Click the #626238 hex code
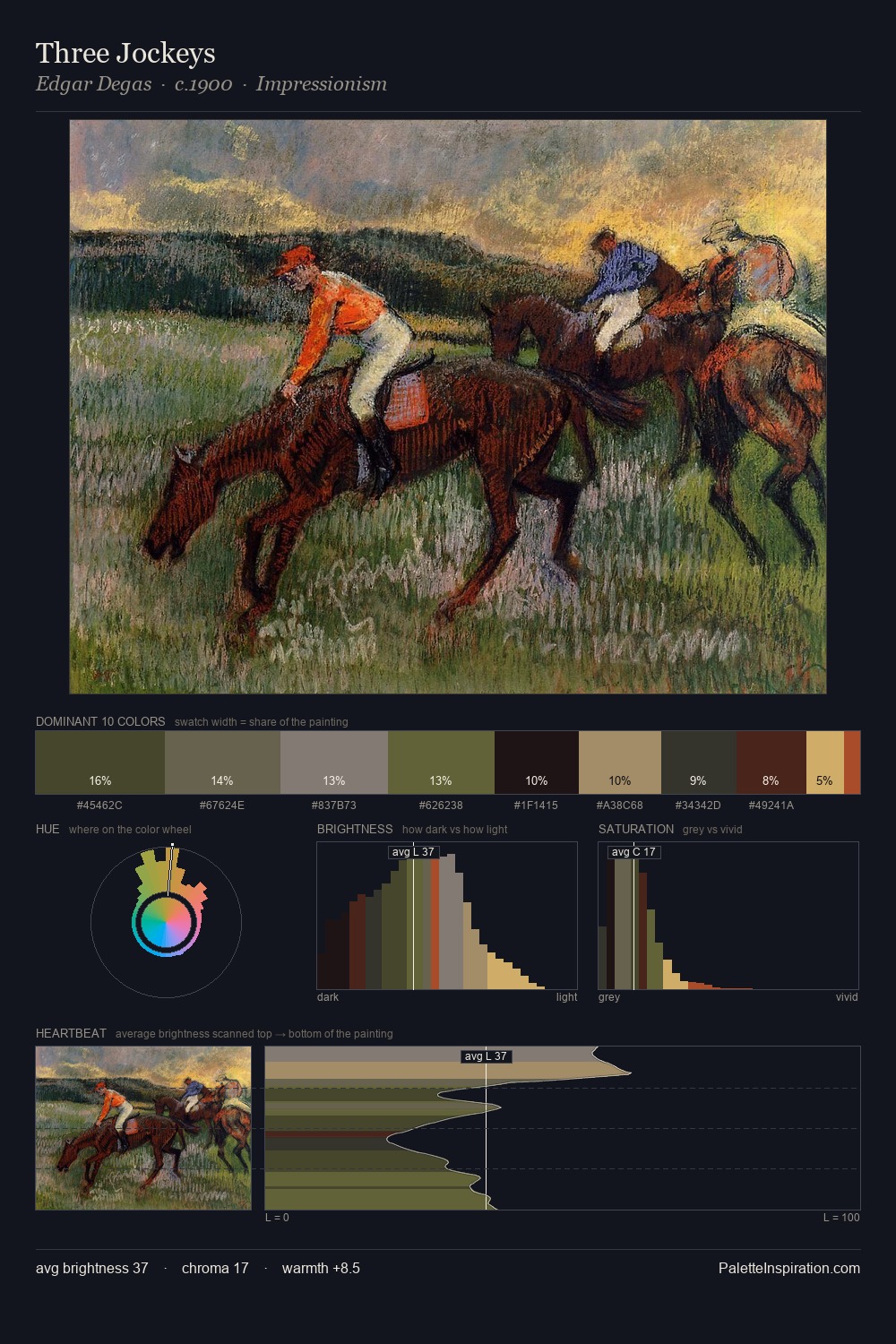896x1344 pixels. pos(441,806)
